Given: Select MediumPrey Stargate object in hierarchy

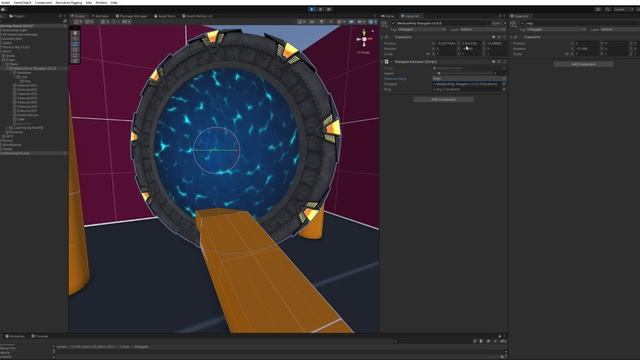Looking at the screenshot, I should pyautogui.click(x=35, y=69).
